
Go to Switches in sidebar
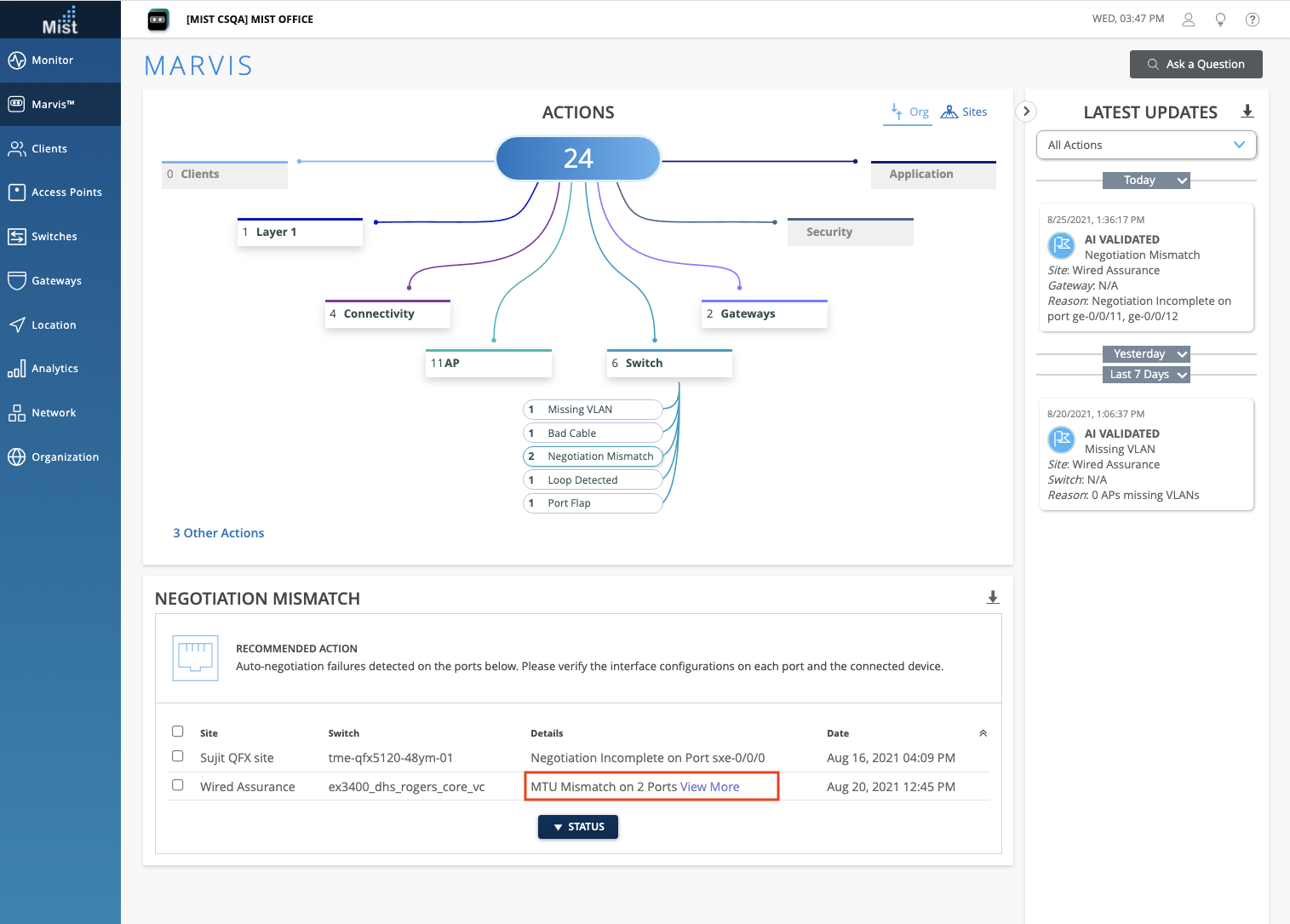click(60, 237)
